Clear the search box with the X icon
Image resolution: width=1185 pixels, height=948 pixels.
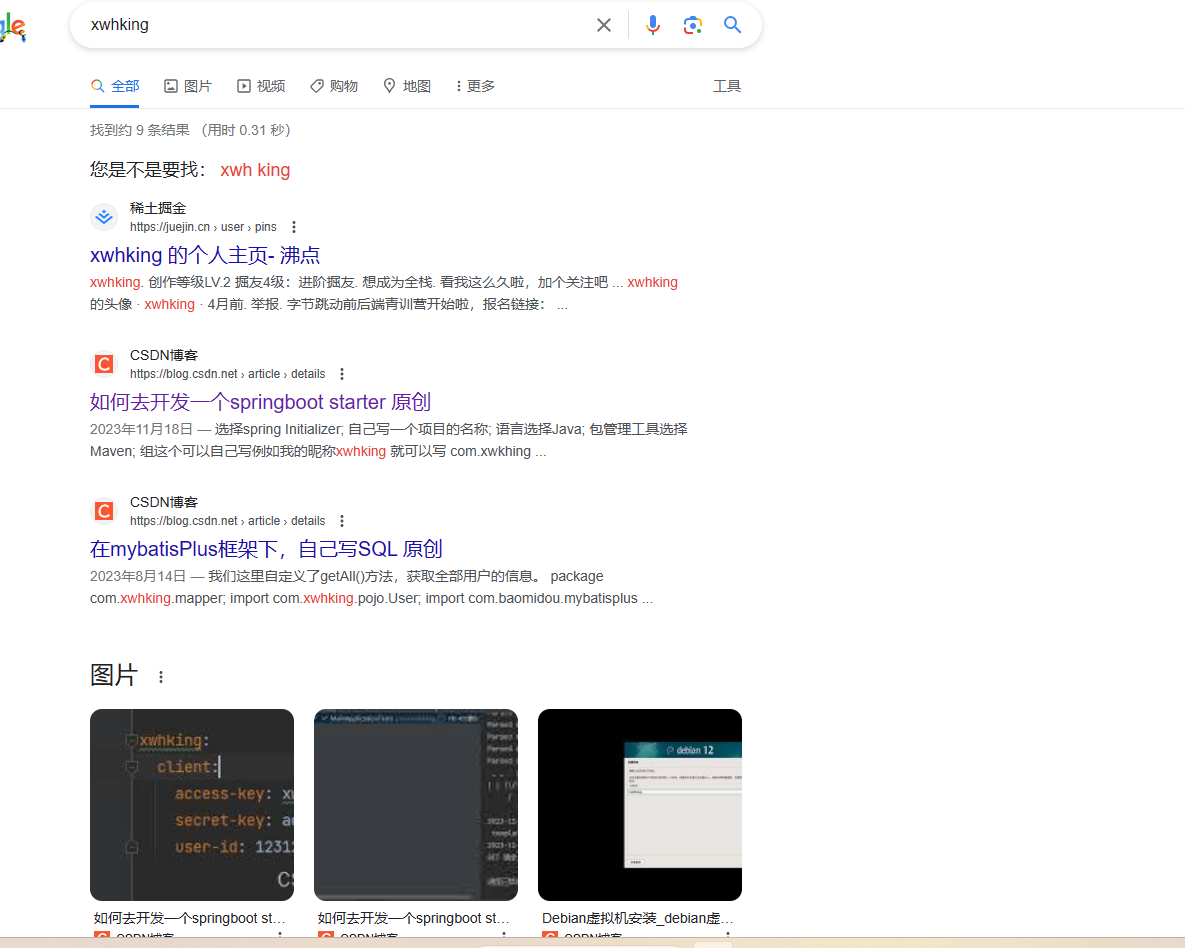click(603, 25)
